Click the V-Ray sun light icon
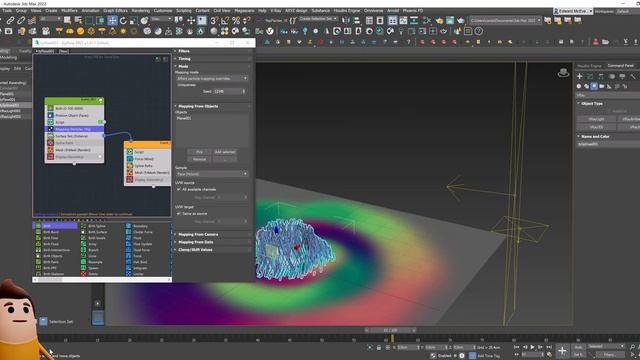 pos(123,31)
